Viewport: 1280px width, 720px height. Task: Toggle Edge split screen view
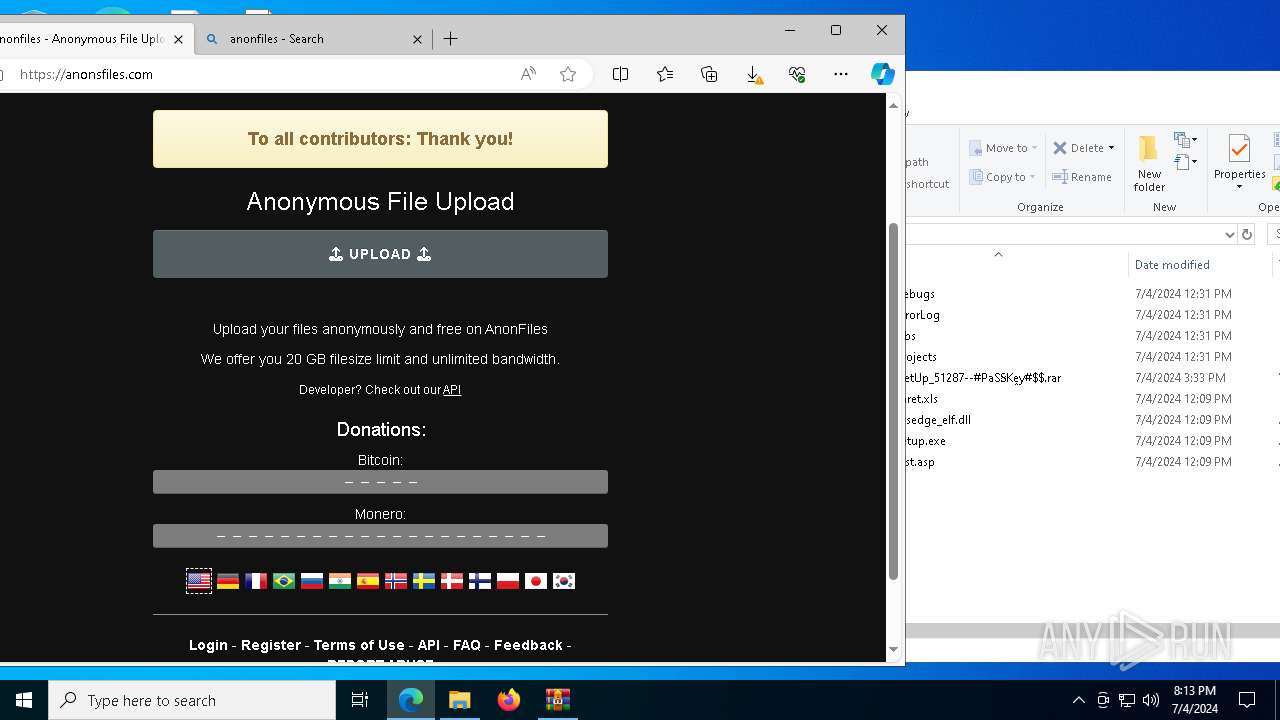coord(620,74)
